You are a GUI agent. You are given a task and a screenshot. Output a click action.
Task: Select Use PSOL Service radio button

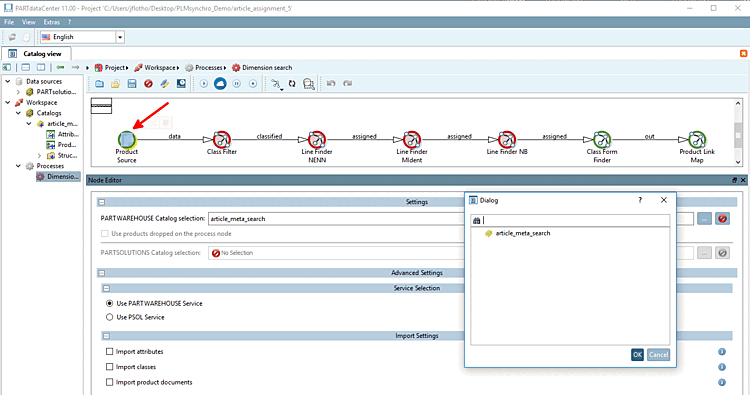click(110, 317)
